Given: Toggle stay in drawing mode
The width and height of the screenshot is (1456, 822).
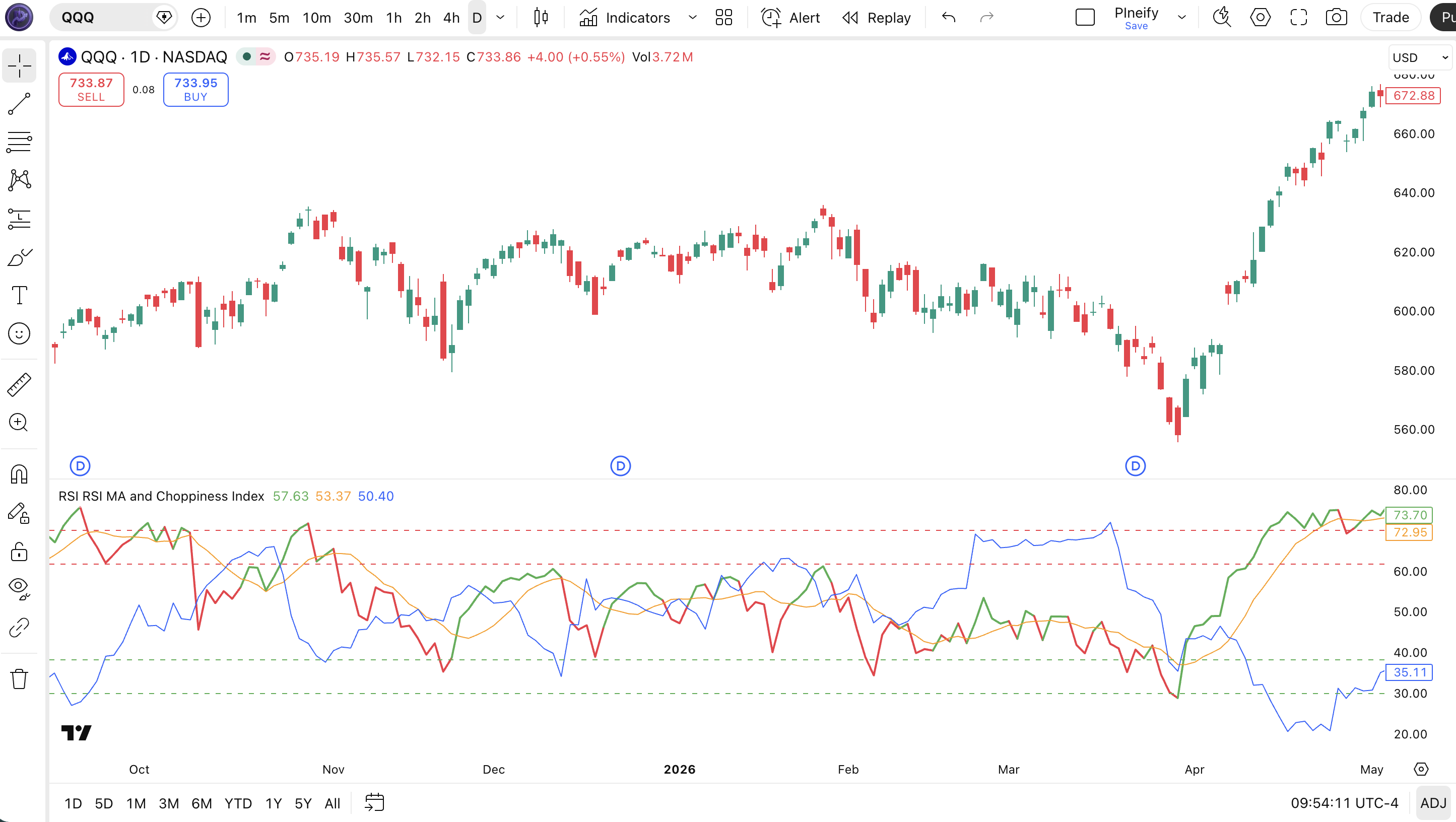Looking at the screenshot, I should tap(19, 513).
